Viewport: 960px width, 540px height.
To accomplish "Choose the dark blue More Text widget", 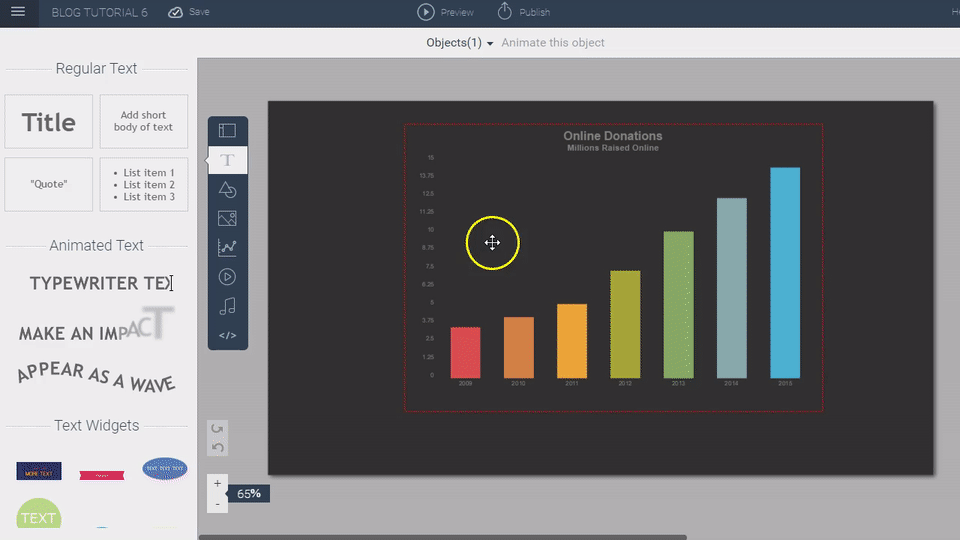I will pyautogui.click(x=39, y=471).
